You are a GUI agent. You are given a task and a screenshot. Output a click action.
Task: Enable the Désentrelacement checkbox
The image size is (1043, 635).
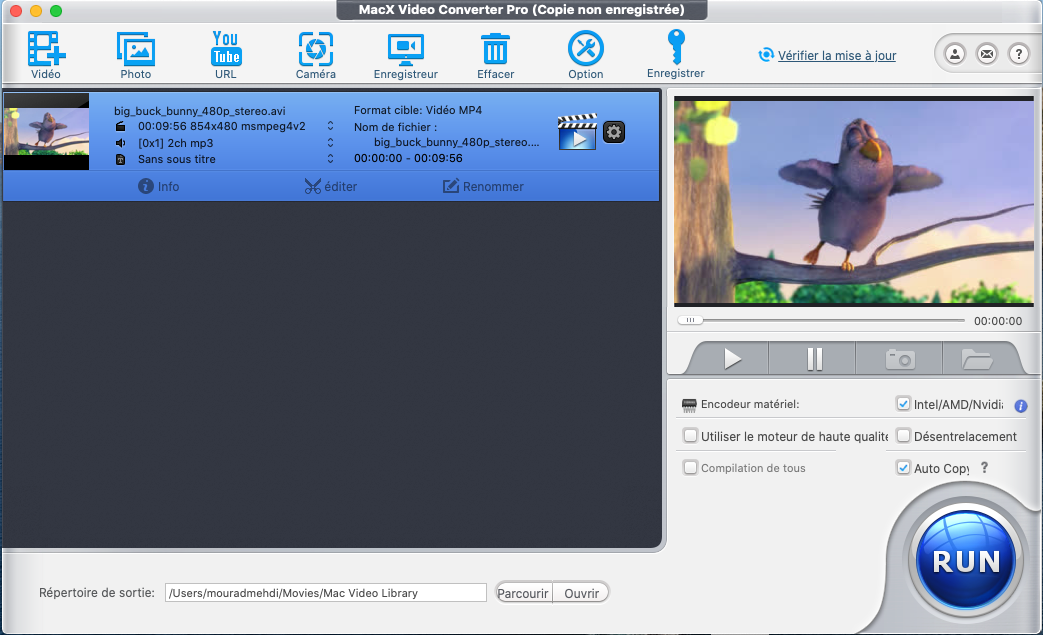point(903,436)
